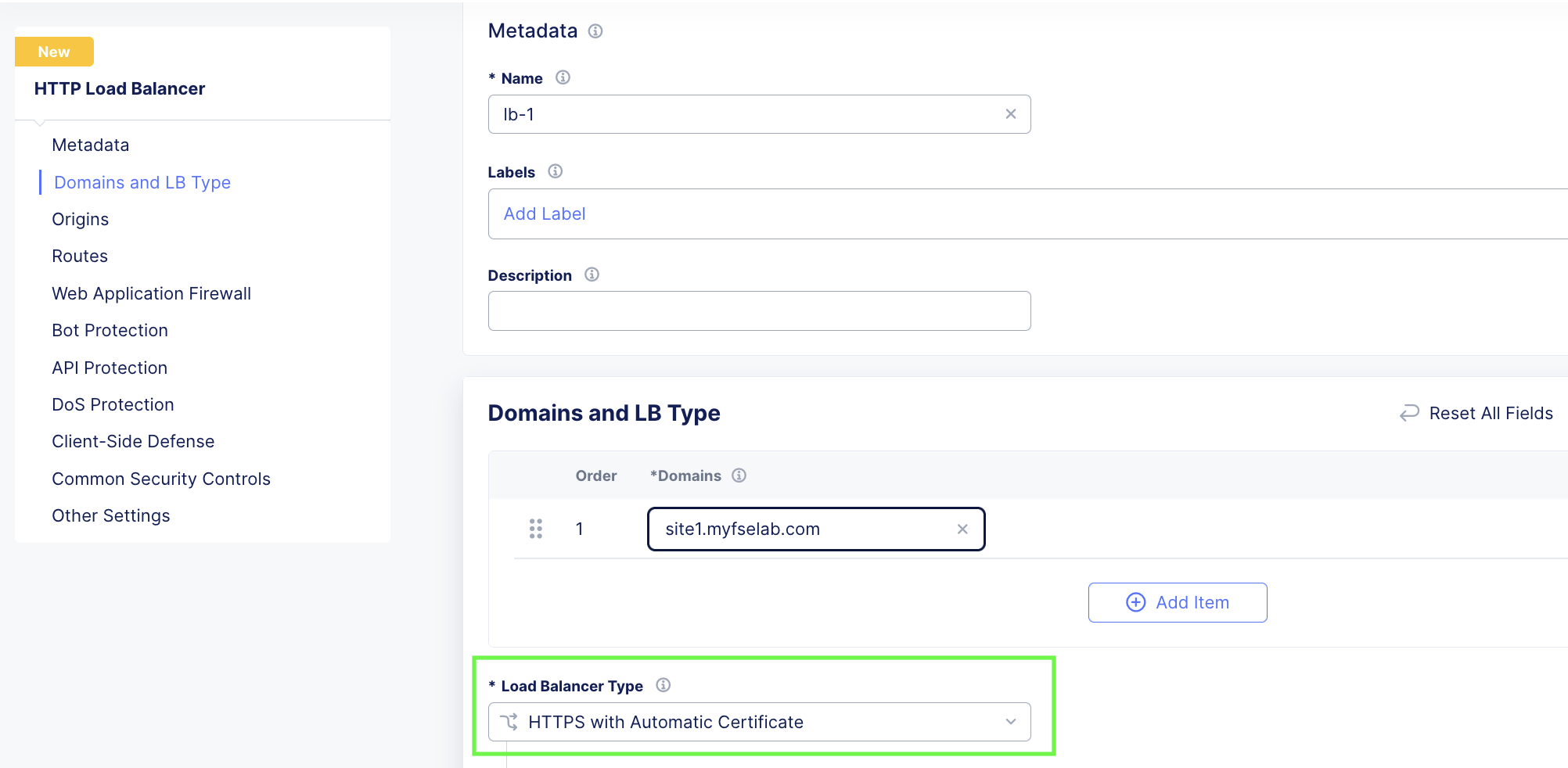Click the HTTP Load Balancer title
This screenshot has height=768, width=1568.
click(120, 88)
